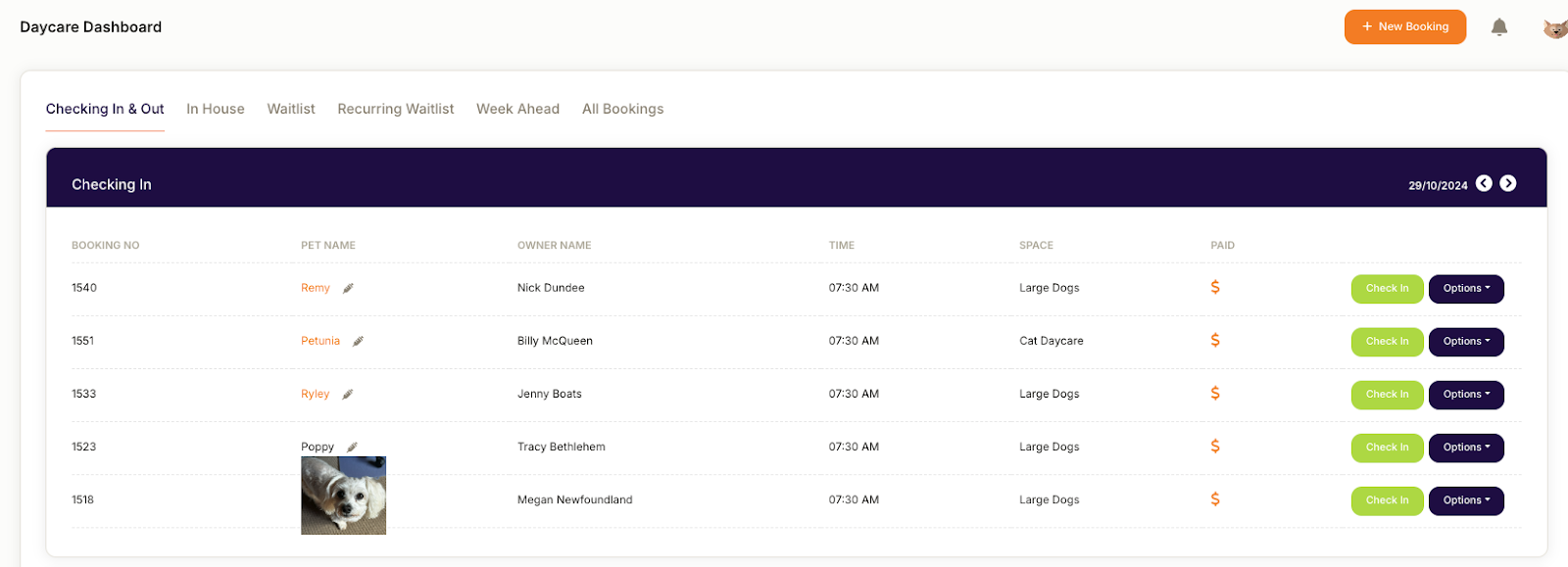Open the notifications bell

coord(1499,27)
